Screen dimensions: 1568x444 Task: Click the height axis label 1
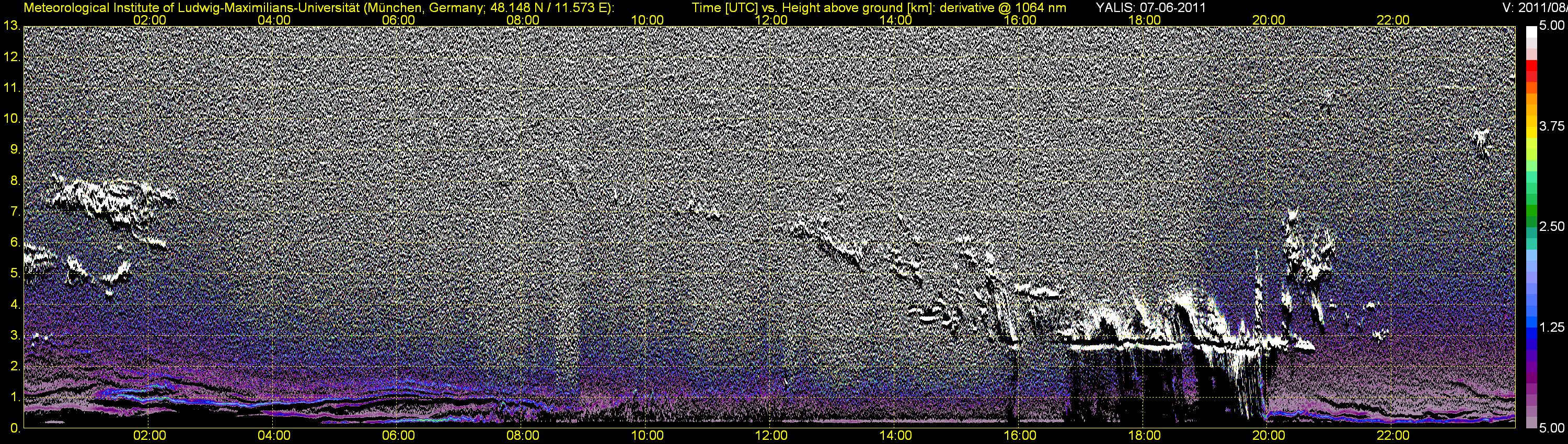pyautogui.click(x=15, y=397)
